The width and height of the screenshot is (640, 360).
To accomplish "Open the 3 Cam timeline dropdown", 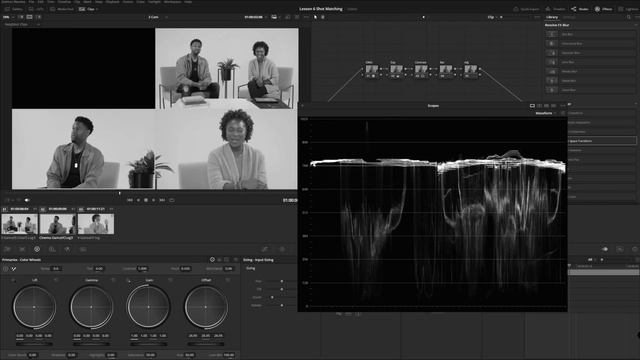I will [158, 17].
